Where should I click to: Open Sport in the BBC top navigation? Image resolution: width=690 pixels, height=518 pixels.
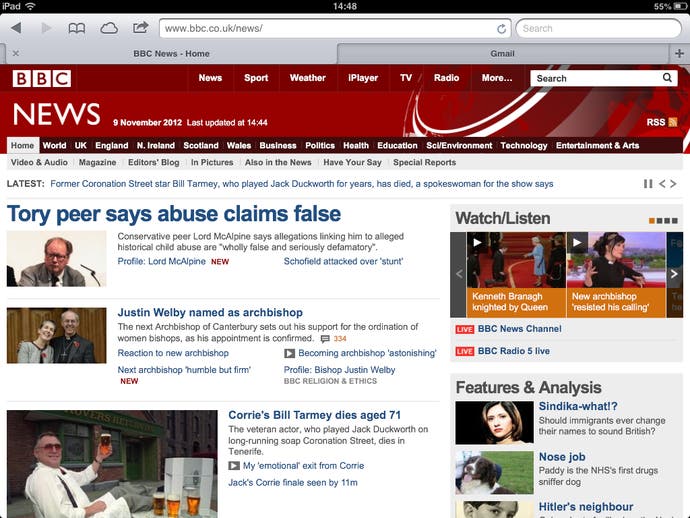[x=256, y=78]
